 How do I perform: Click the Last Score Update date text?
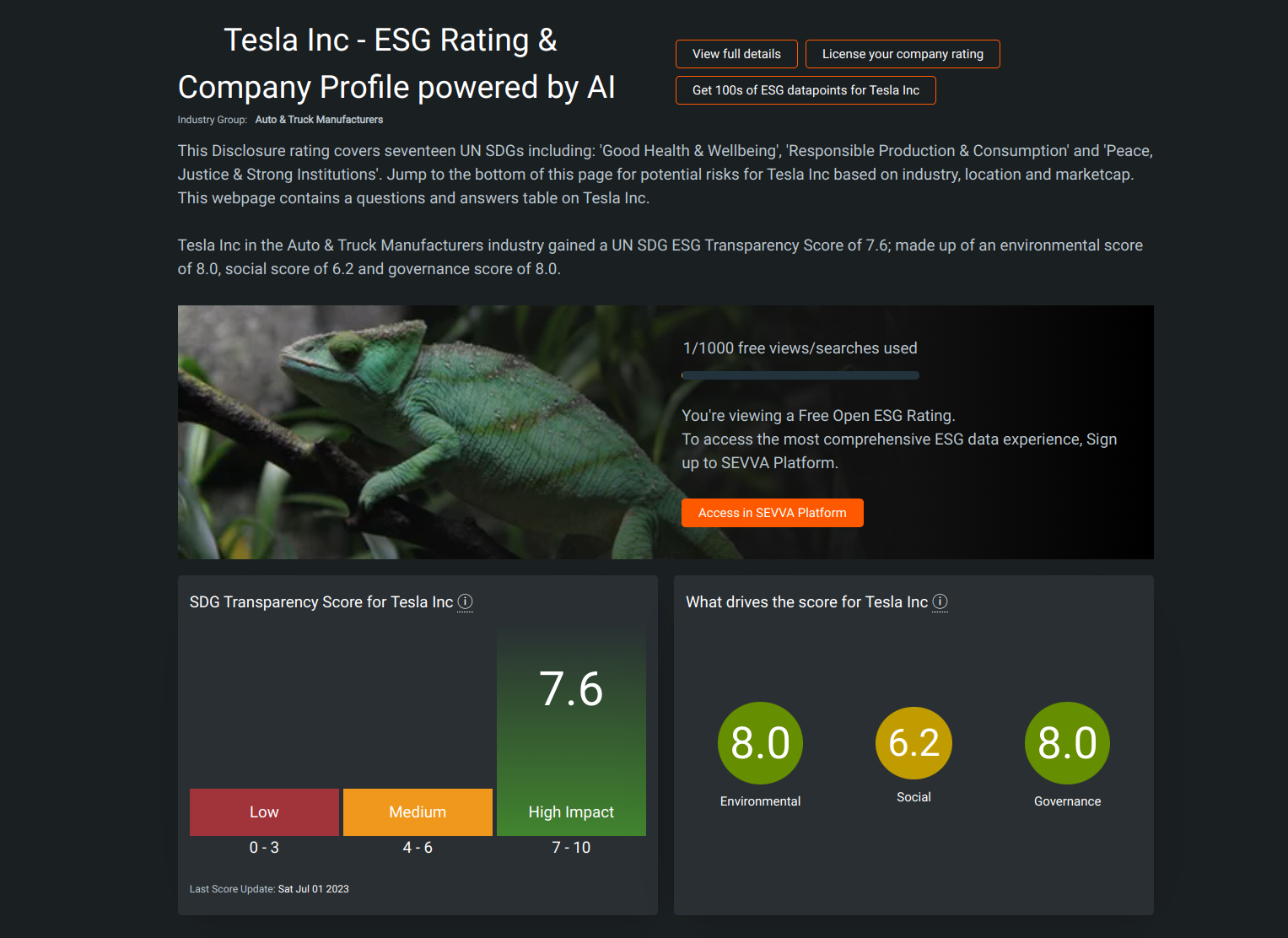(x=313, y=889)
